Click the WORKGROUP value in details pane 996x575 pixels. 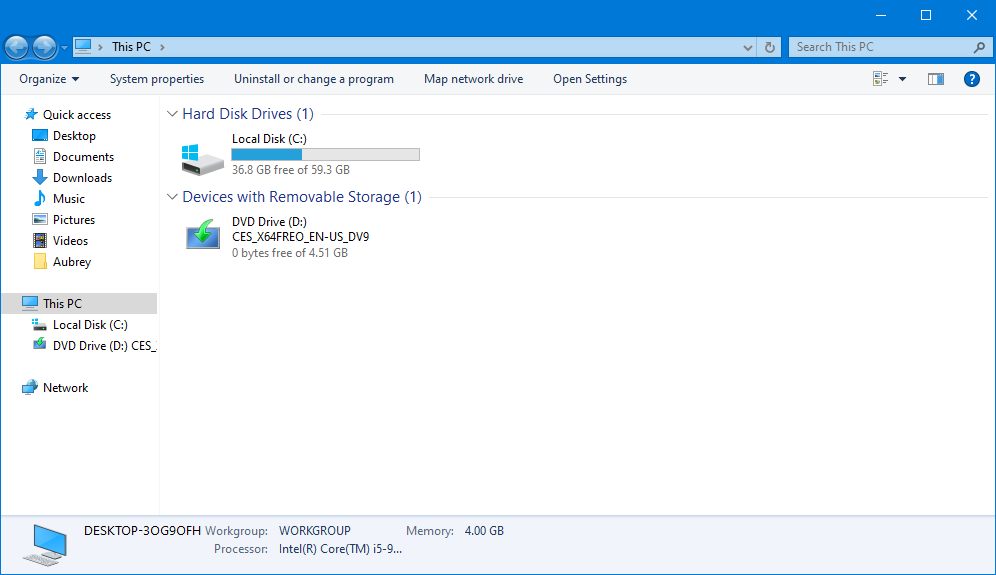click(314, 531)
